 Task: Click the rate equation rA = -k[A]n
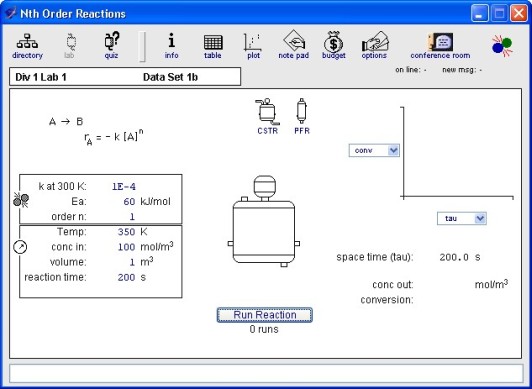click(114, 137)
